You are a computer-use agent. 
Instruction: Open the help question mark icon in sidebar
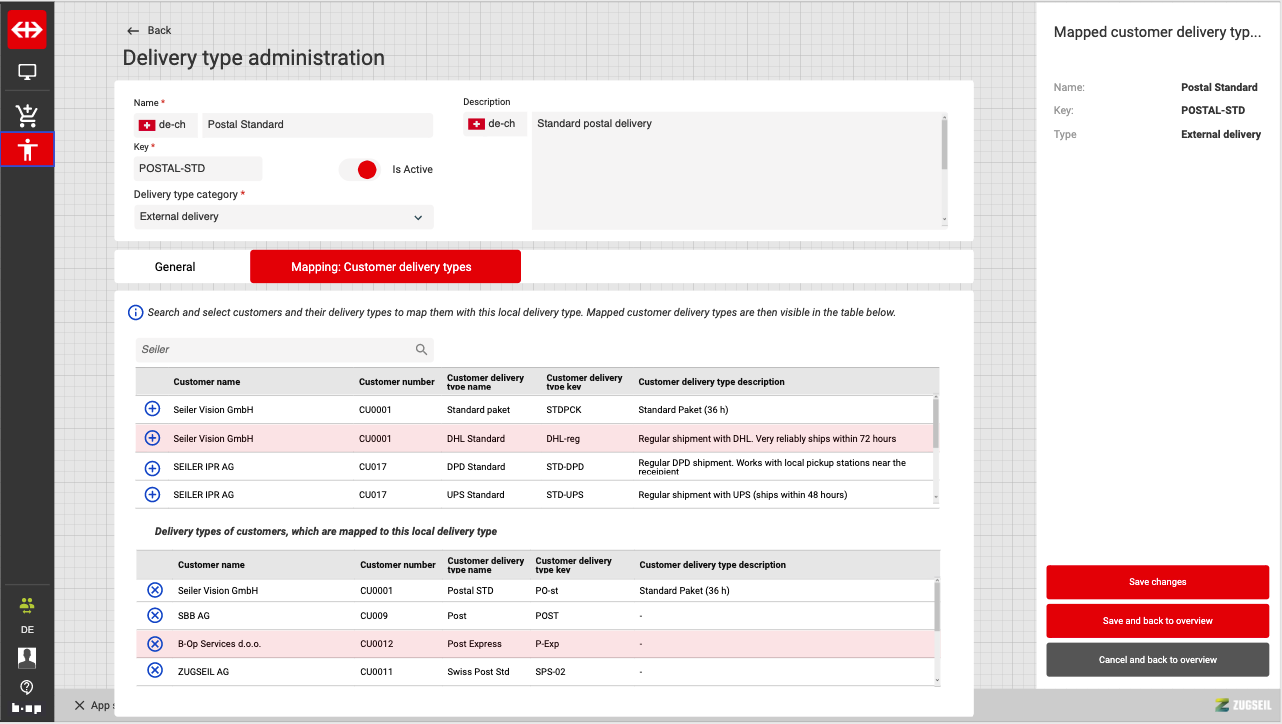click(x=27, y=687)
